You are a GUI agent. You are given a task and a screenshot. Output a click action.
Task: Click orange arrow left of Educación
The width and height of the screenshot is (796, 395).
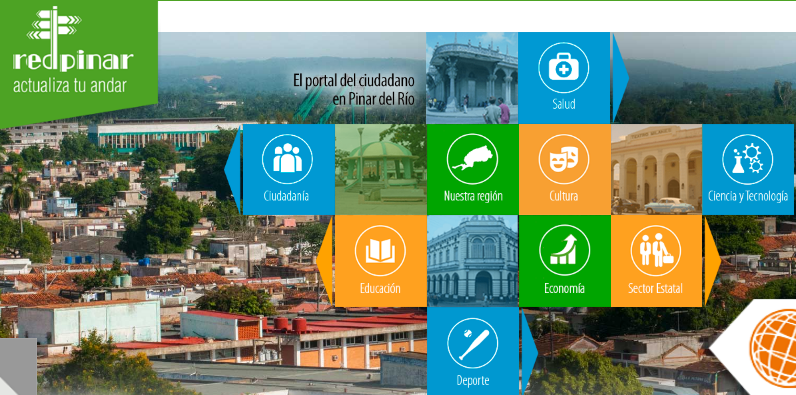[x=325, y=260]
